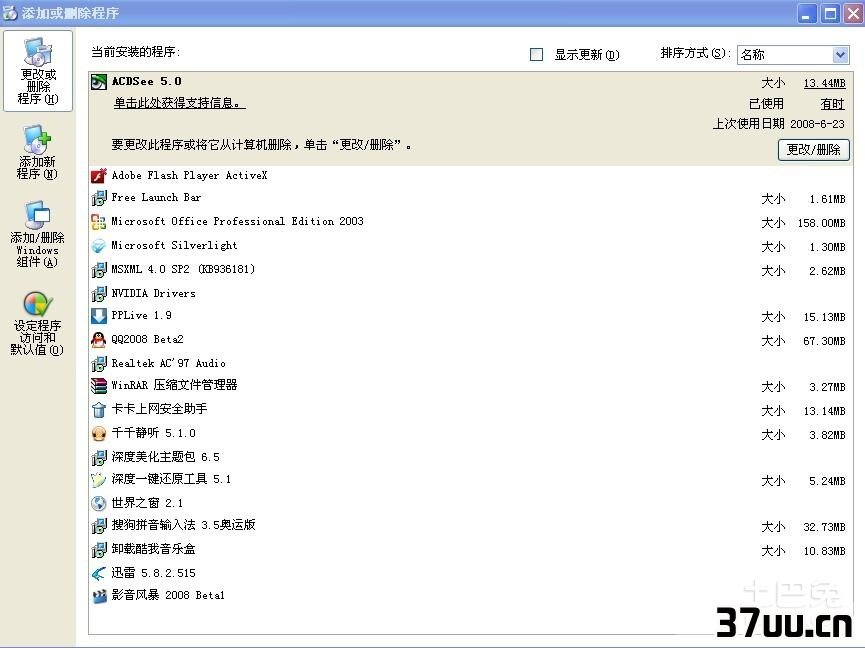The width and height of the screenshot is (865, 648).
Task: Select the Free Launch Bar icon
Action: [99, 198]
